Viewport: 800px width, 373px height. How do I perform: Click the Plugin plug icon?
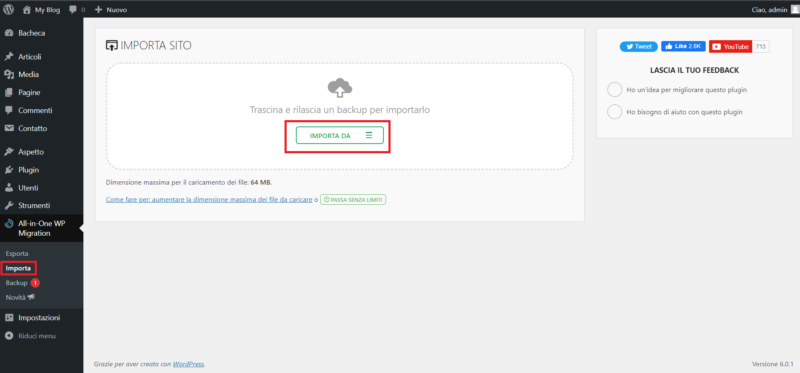[9, 170]
